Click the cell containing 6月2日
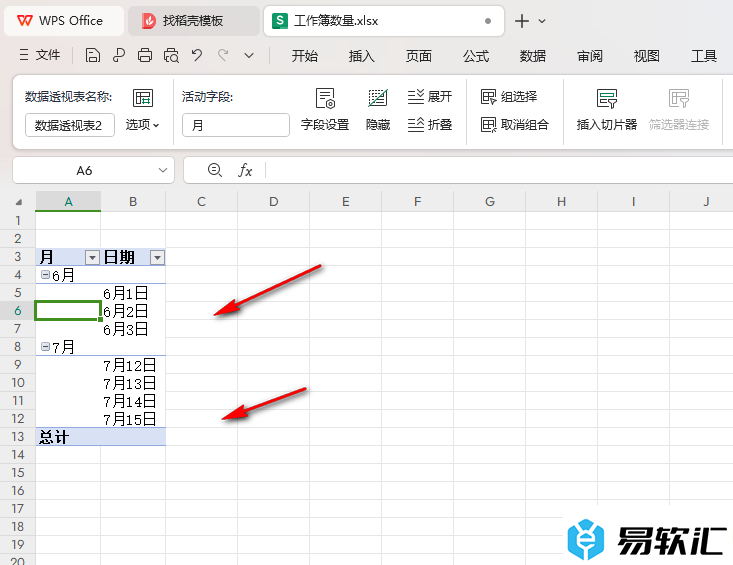Image resolution: width=733 pixels, height=565 pixels. click(133, 311)
